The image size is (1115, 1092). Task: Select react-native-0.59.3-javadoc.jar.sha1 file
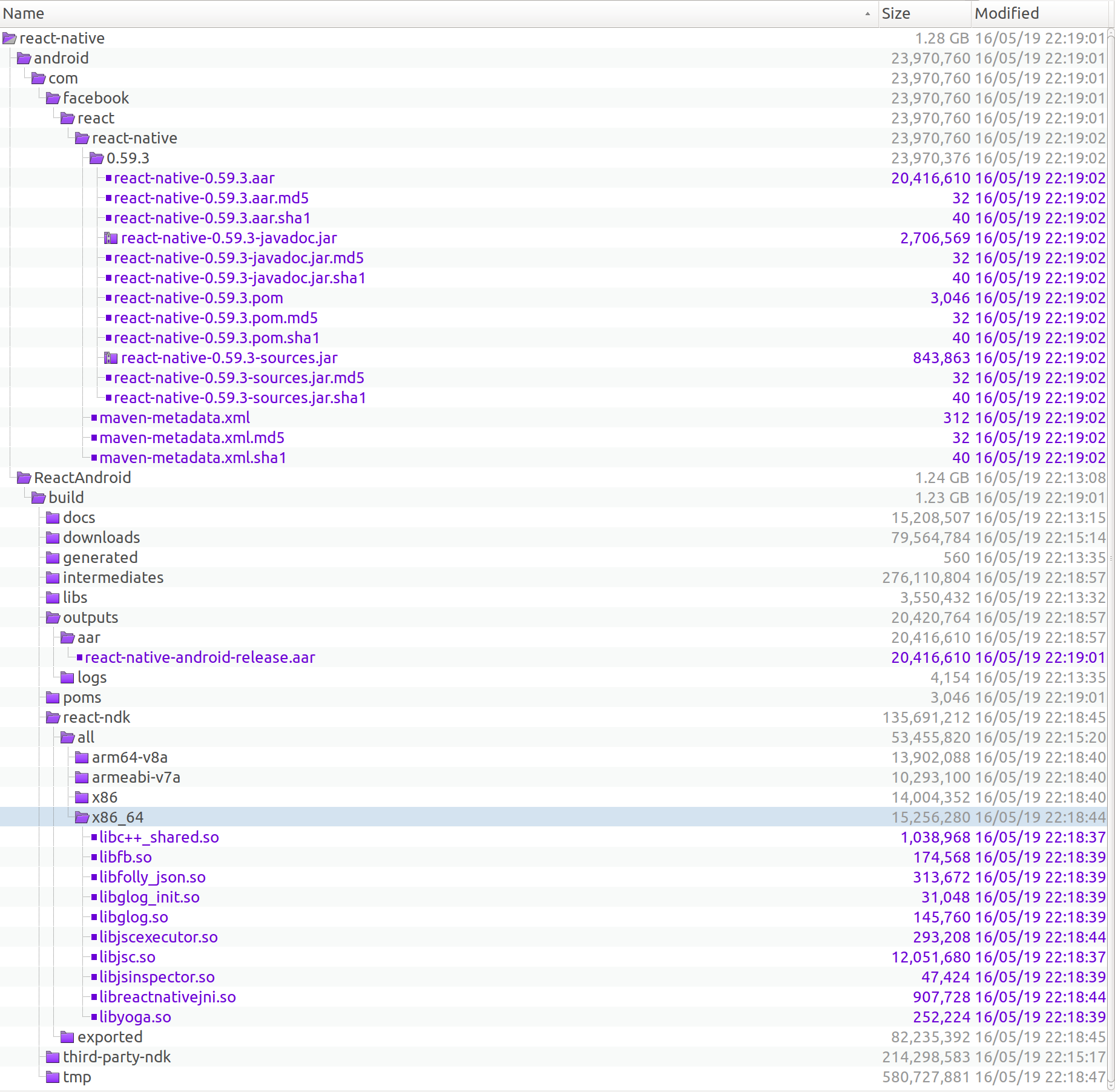click(x=240, y=278)
